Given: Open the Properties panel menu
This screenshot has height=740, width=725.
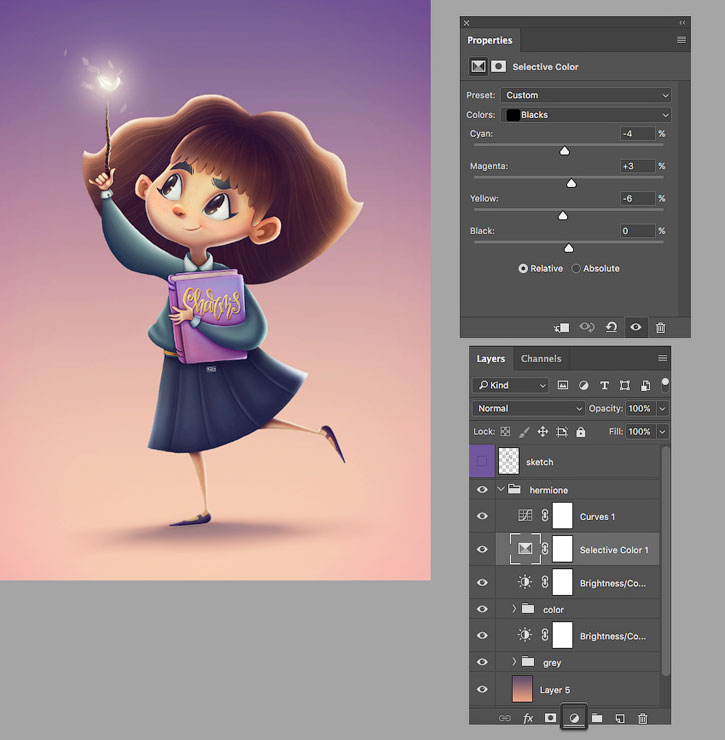Looking at the screenshot, I should [681, 40].
